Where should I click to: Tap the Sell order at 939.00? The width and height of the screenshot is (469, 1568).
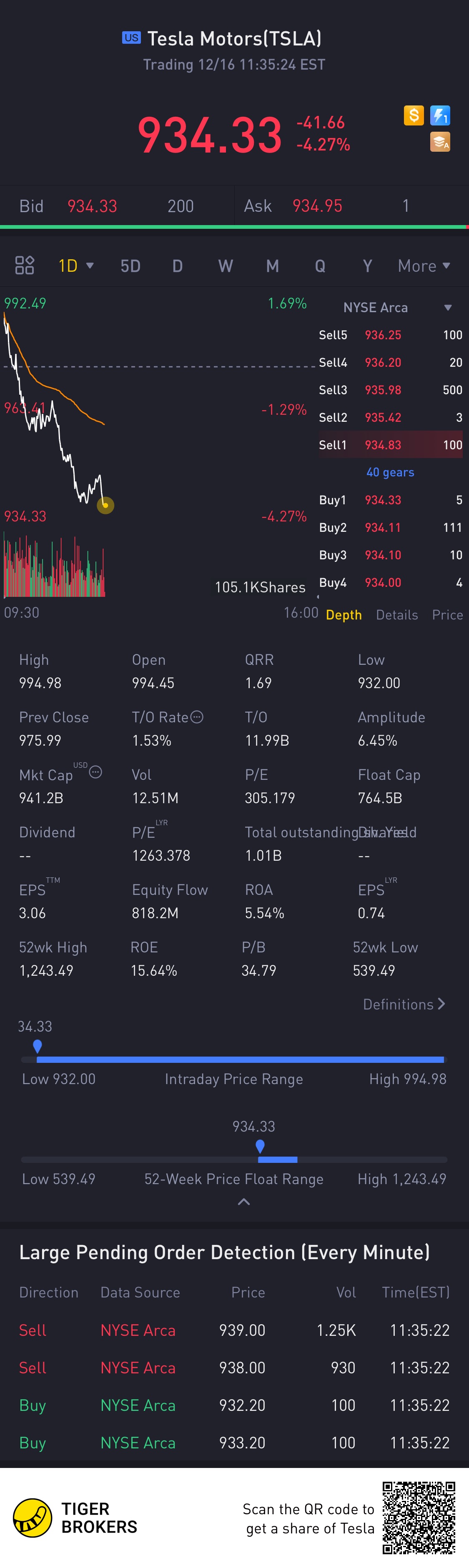(234, 1330)
